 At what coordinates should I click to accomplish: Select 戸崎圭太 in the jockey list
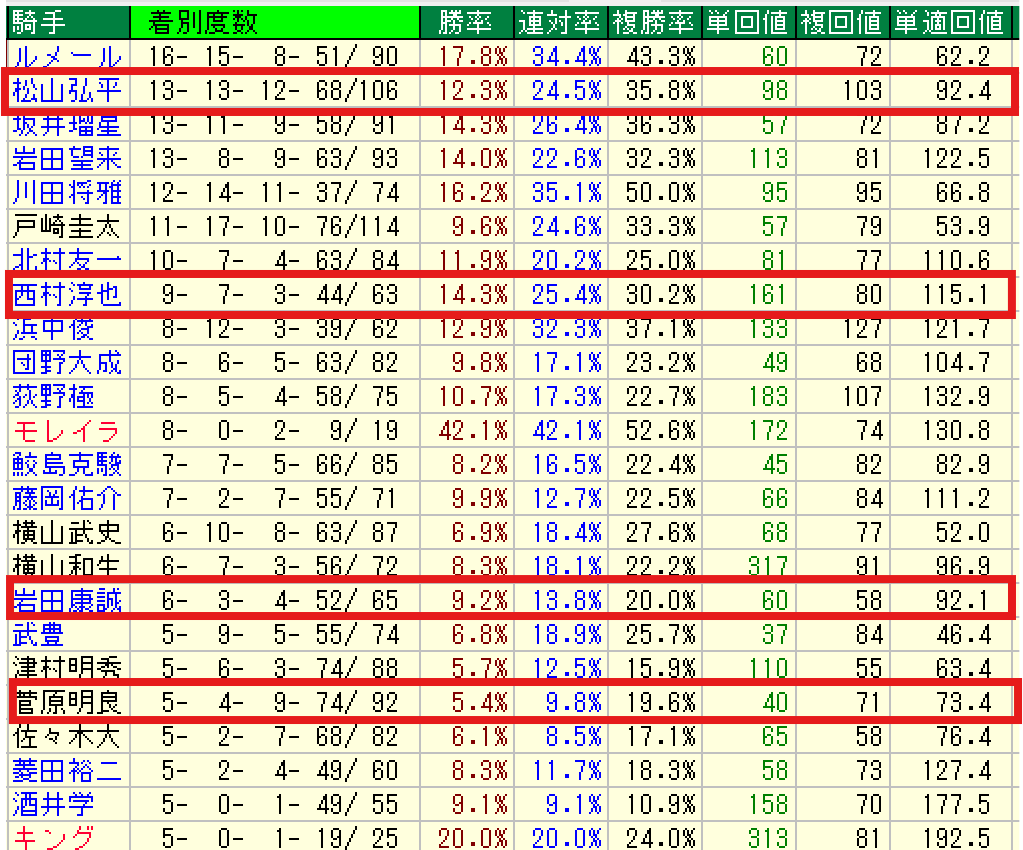(x=67, y=227)
